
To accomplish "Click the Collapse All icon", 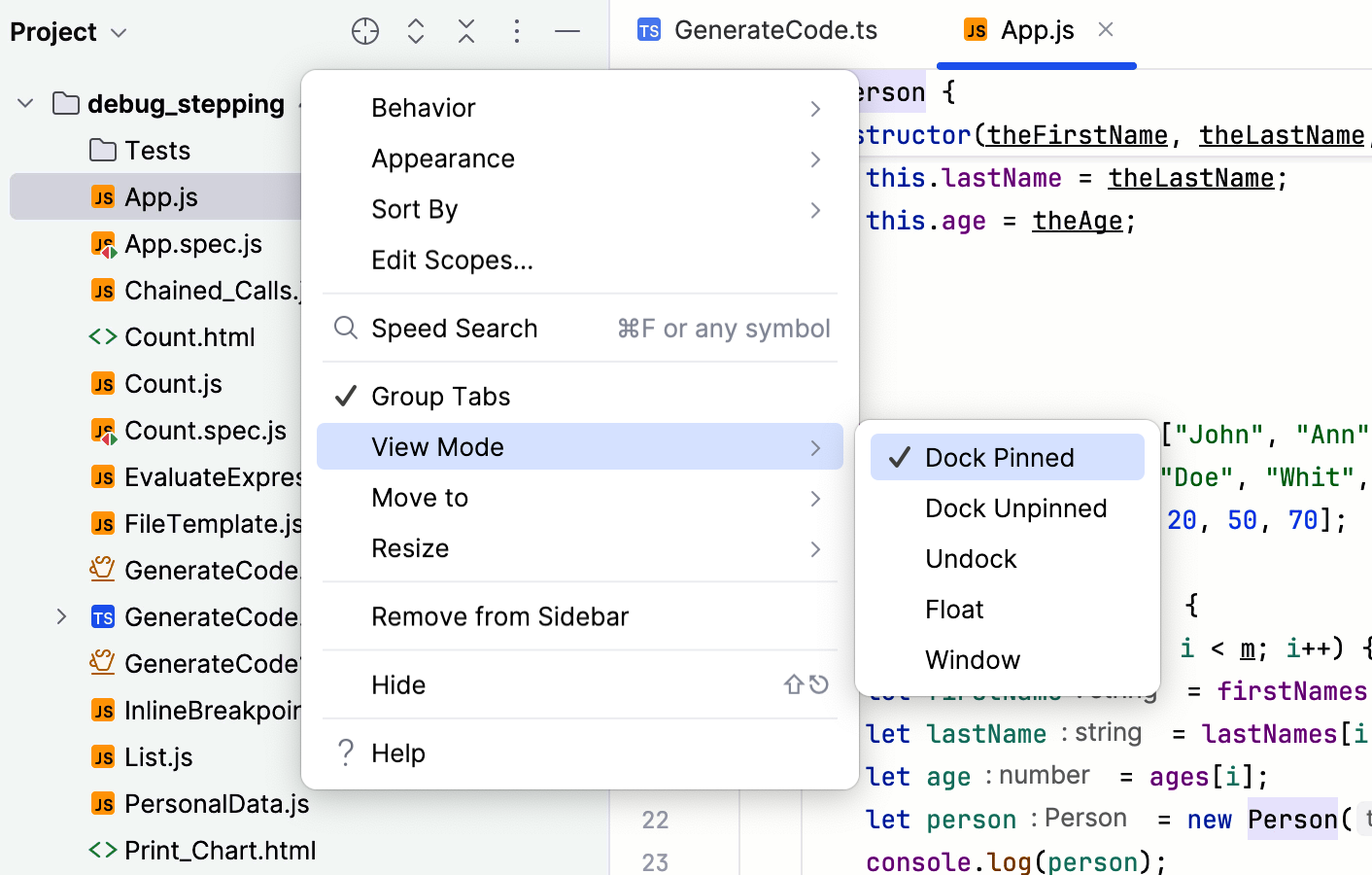I will tap(466, 30).
